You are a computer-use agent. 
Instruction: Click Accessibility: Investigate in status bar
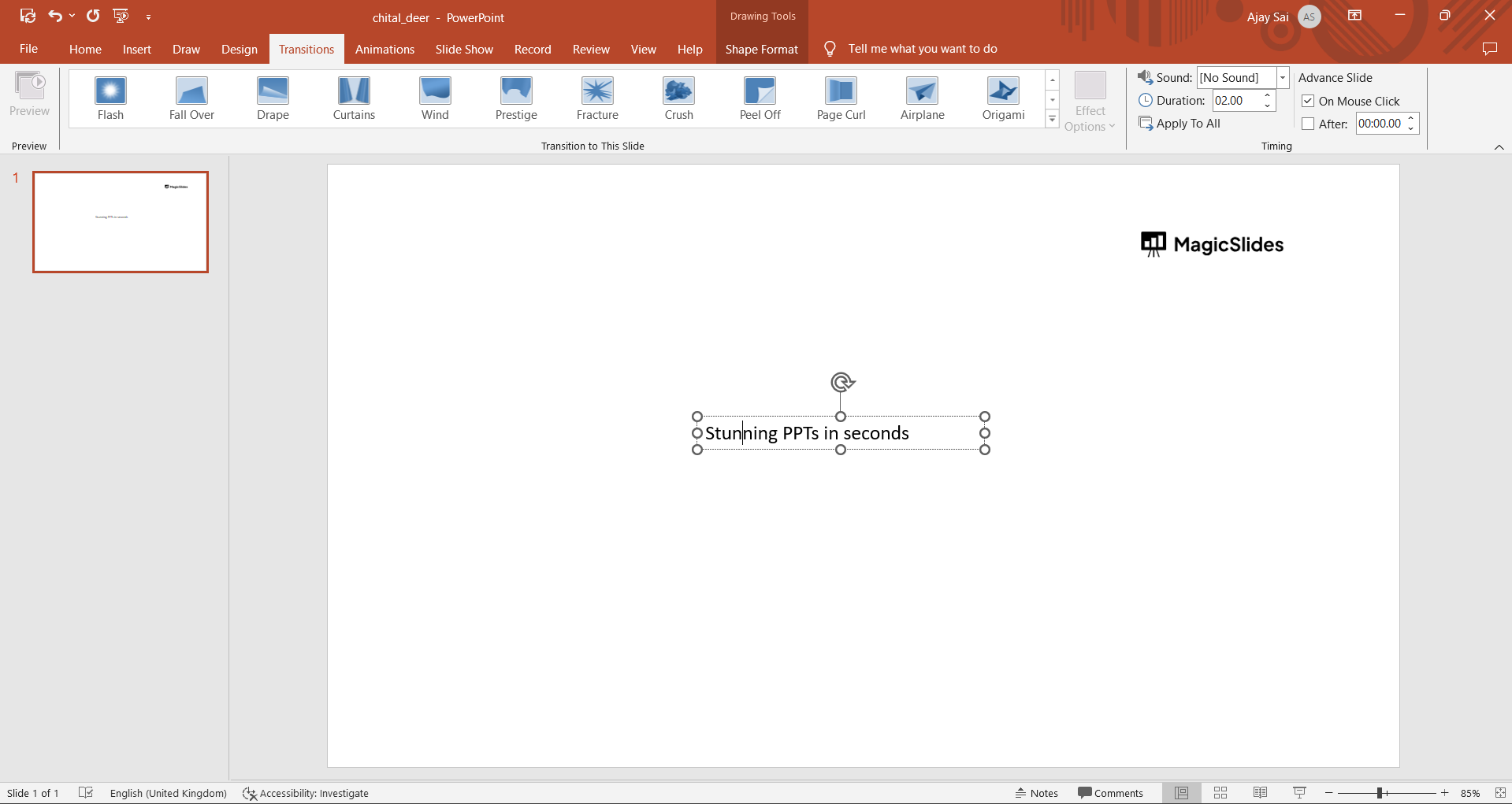306,793
